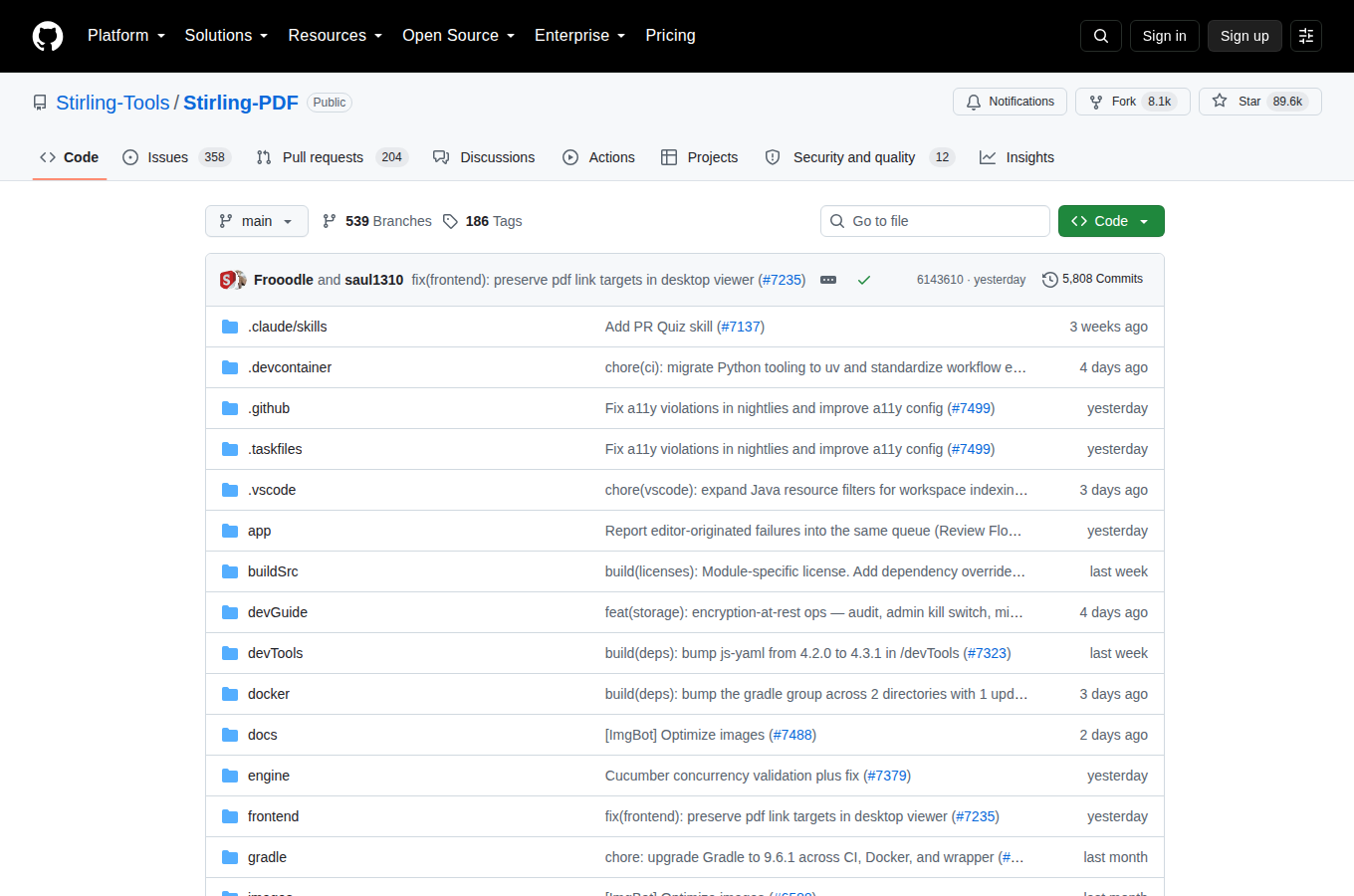Screen dimensions: 1354x896
Task: Open the Open Source dropdown menu
Action: coord(459,36)
